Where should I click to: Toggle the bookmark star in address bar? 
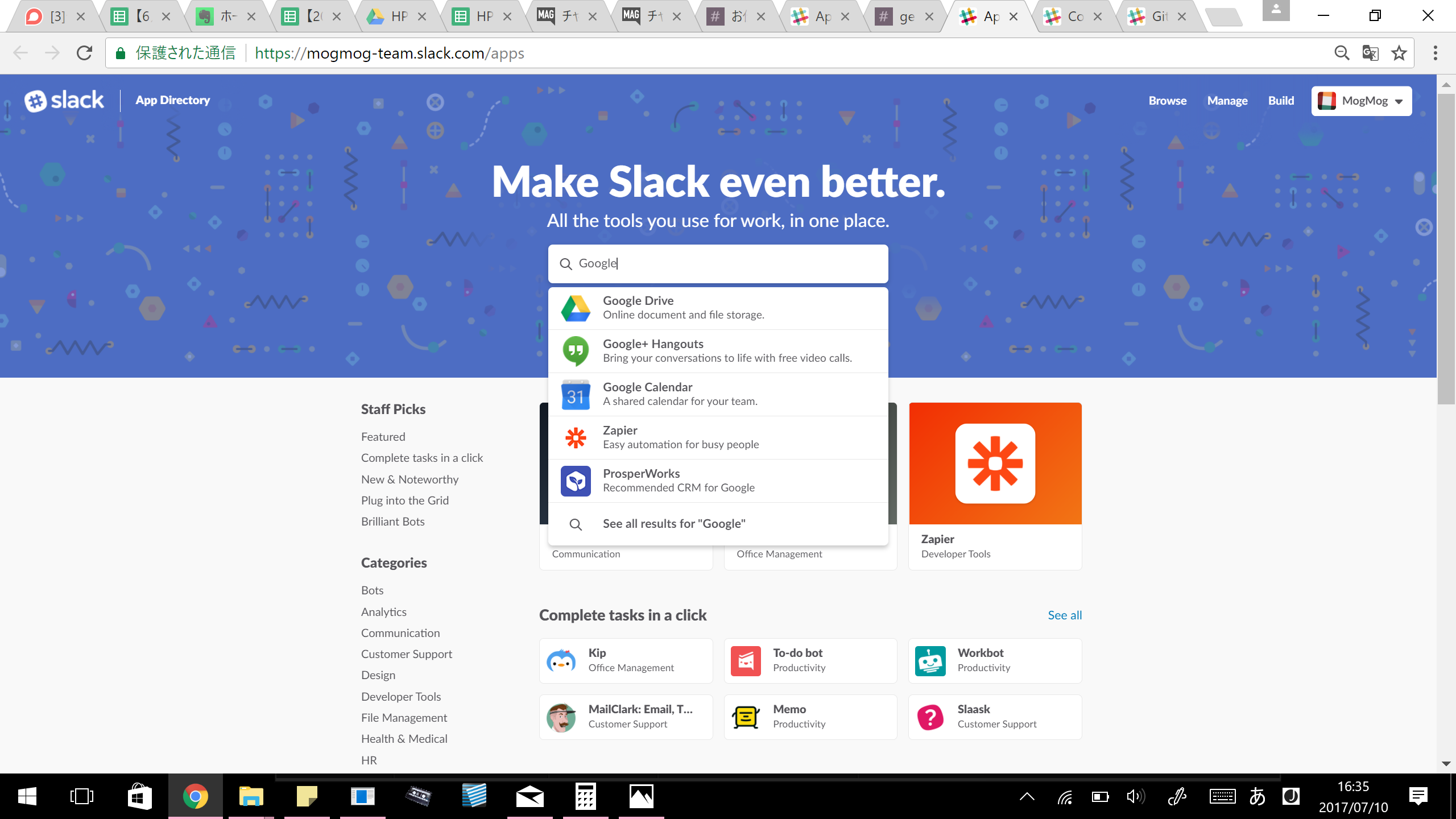click(x=1399, y=53)
